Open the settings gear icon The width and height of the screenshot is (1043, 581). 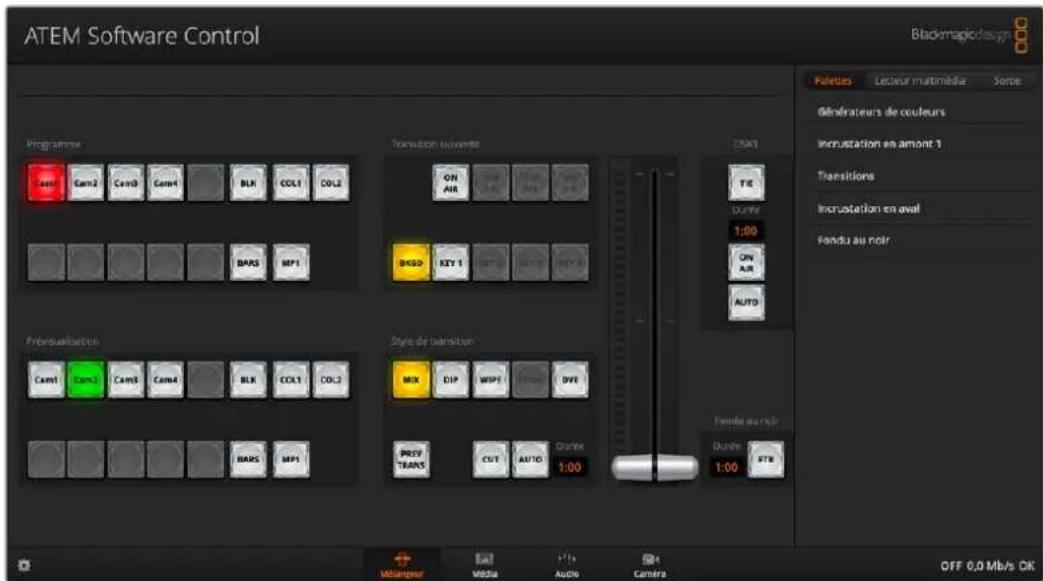click(24, 566)
